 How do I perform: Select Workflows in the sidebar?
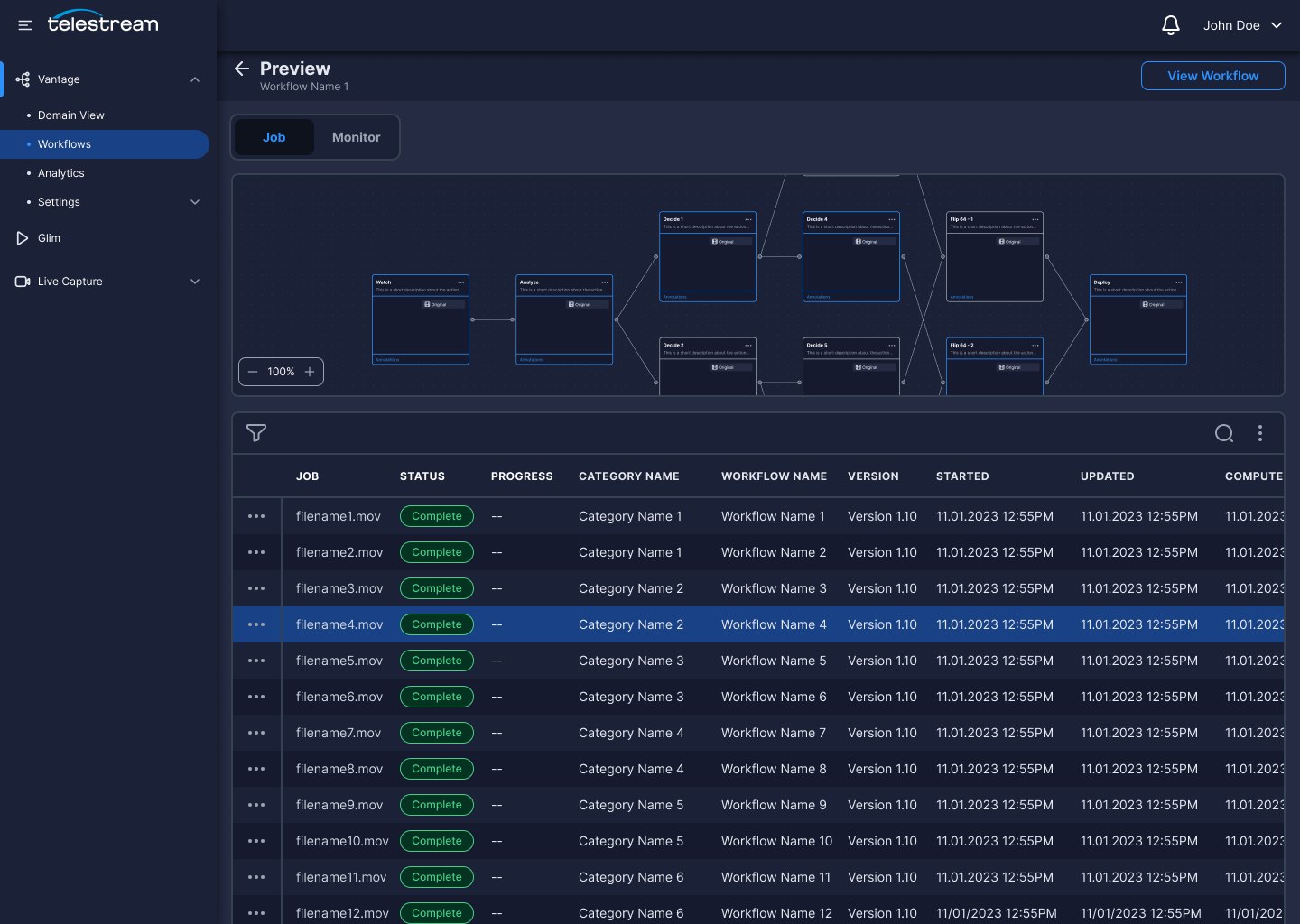[x=105, y=144]
